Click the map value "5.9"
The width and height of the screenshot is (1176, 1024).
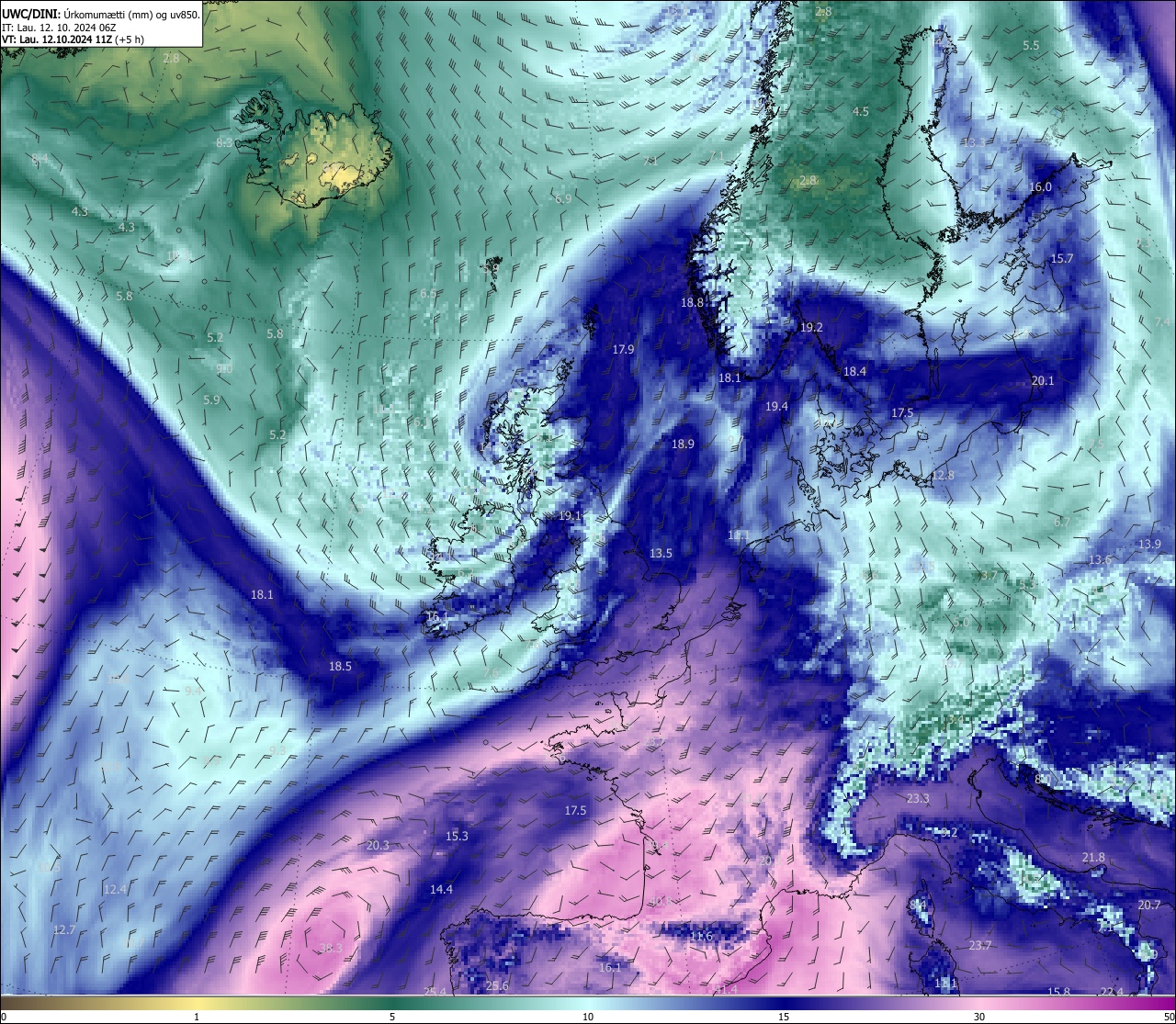211,399
